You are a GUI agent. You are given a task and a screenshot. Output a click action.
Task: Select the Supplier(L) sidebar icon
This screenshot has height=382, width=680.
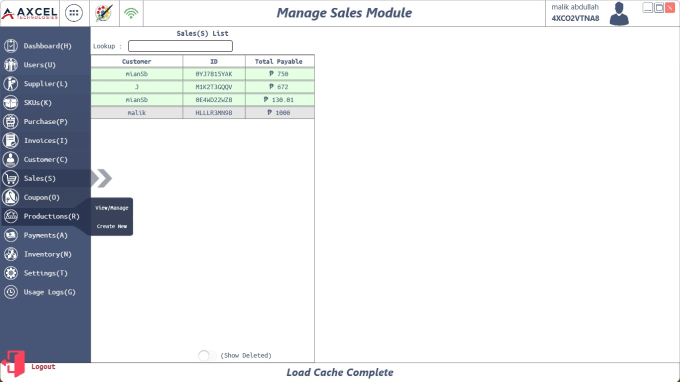click(11, 84)
